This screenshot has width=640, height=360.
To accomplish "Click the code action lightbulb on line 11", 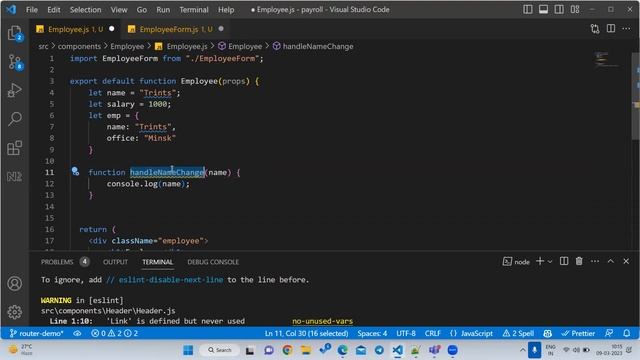I will (75, 171).
